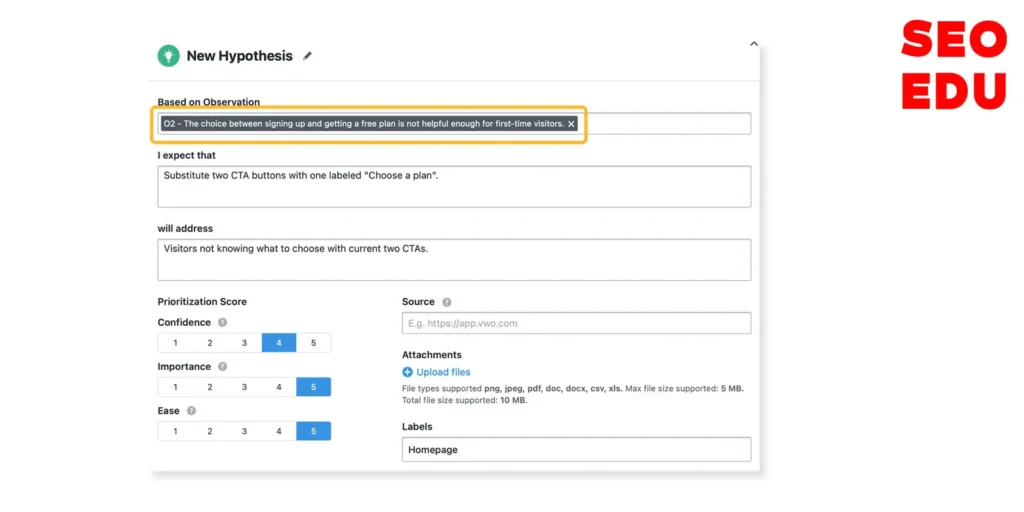
Task: Click the pencil icon to rename hypothesis
Action: pos(307,56)
